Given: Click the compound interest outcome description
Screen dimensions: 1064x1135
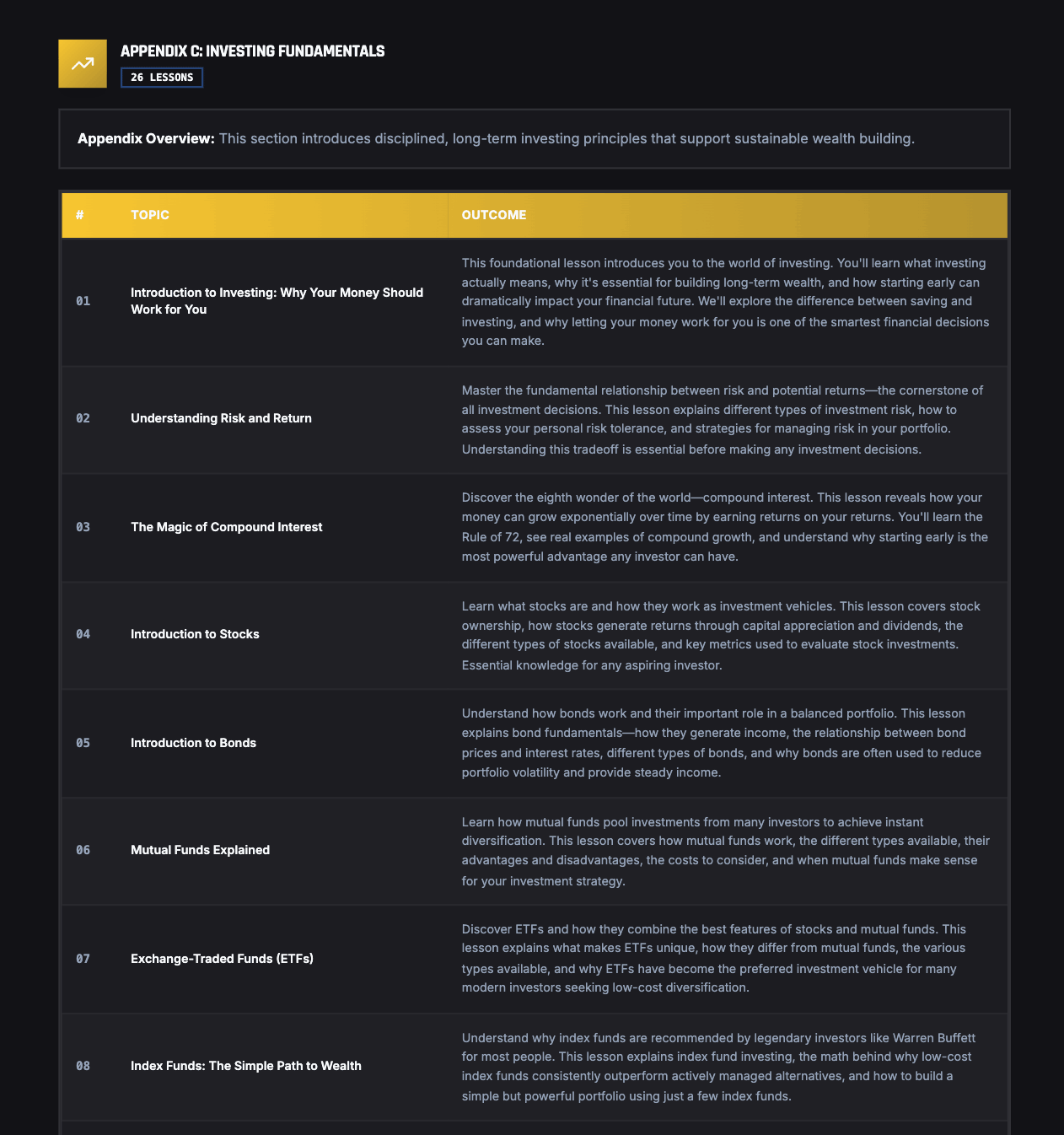Looking at the screenshot, I should pos(724,527).
